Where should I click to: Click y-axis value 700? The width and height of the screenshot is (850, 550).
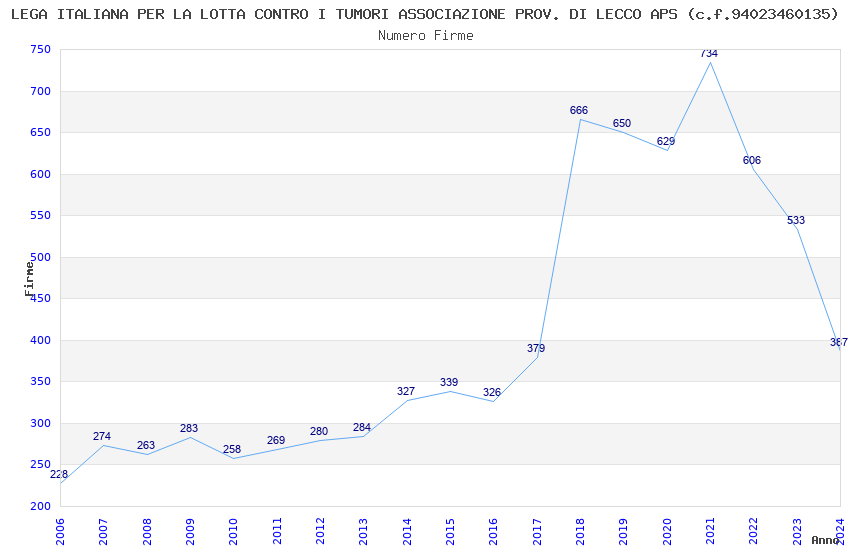(x=40, y=91)
